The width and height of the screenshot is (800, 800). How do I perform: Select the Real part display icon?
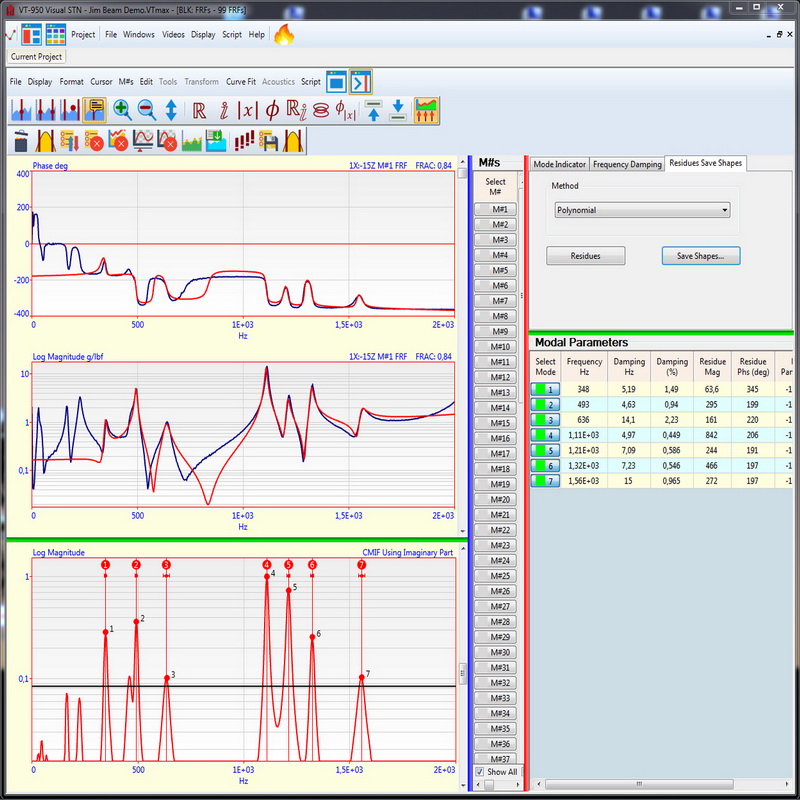pos(200,110)
